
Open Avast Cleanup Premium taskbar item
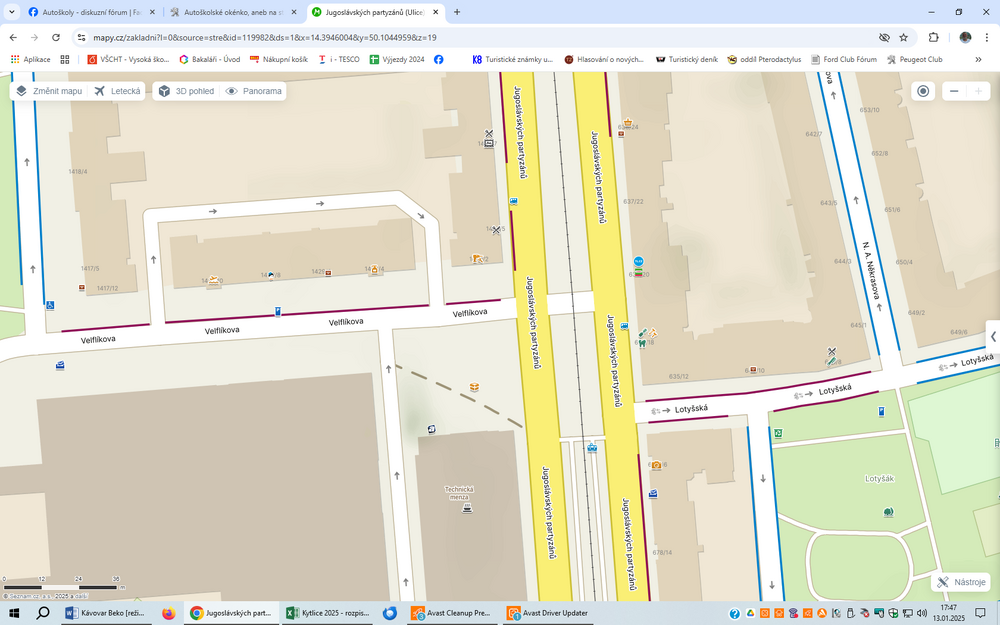(x=453, y=614)
